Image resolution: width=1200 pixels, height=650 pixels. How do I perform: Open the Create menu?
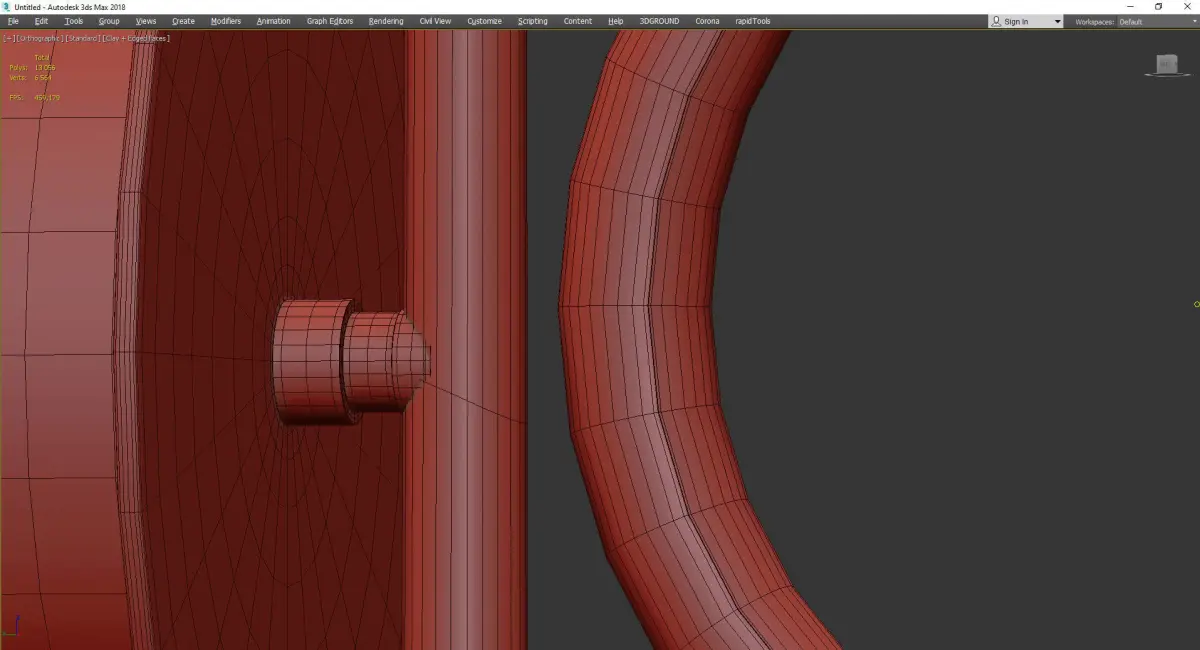(x=183, y=21)
